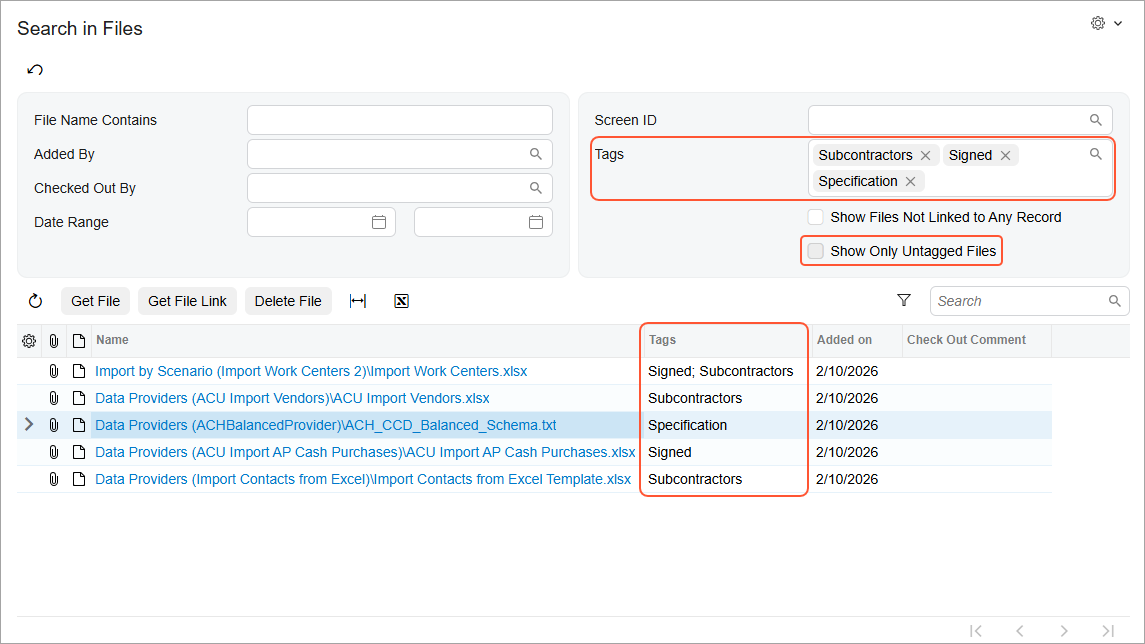Open the Checked Out By lookup magnifier
The width and height of the screenshot is (1145, 644).
[x=535, y=188]
